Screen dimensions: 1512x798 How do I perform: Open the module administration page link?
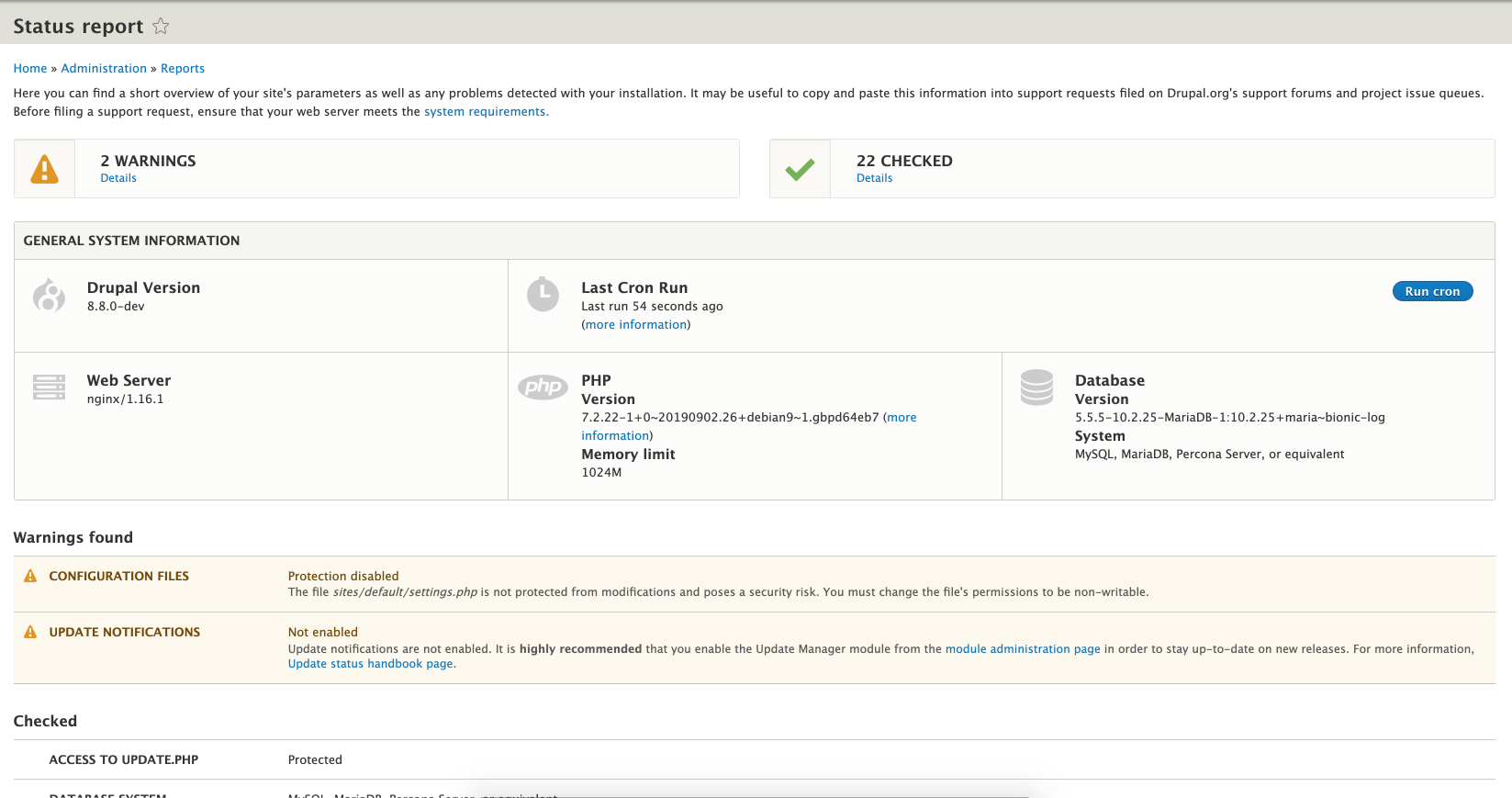tap(1023, 648)
